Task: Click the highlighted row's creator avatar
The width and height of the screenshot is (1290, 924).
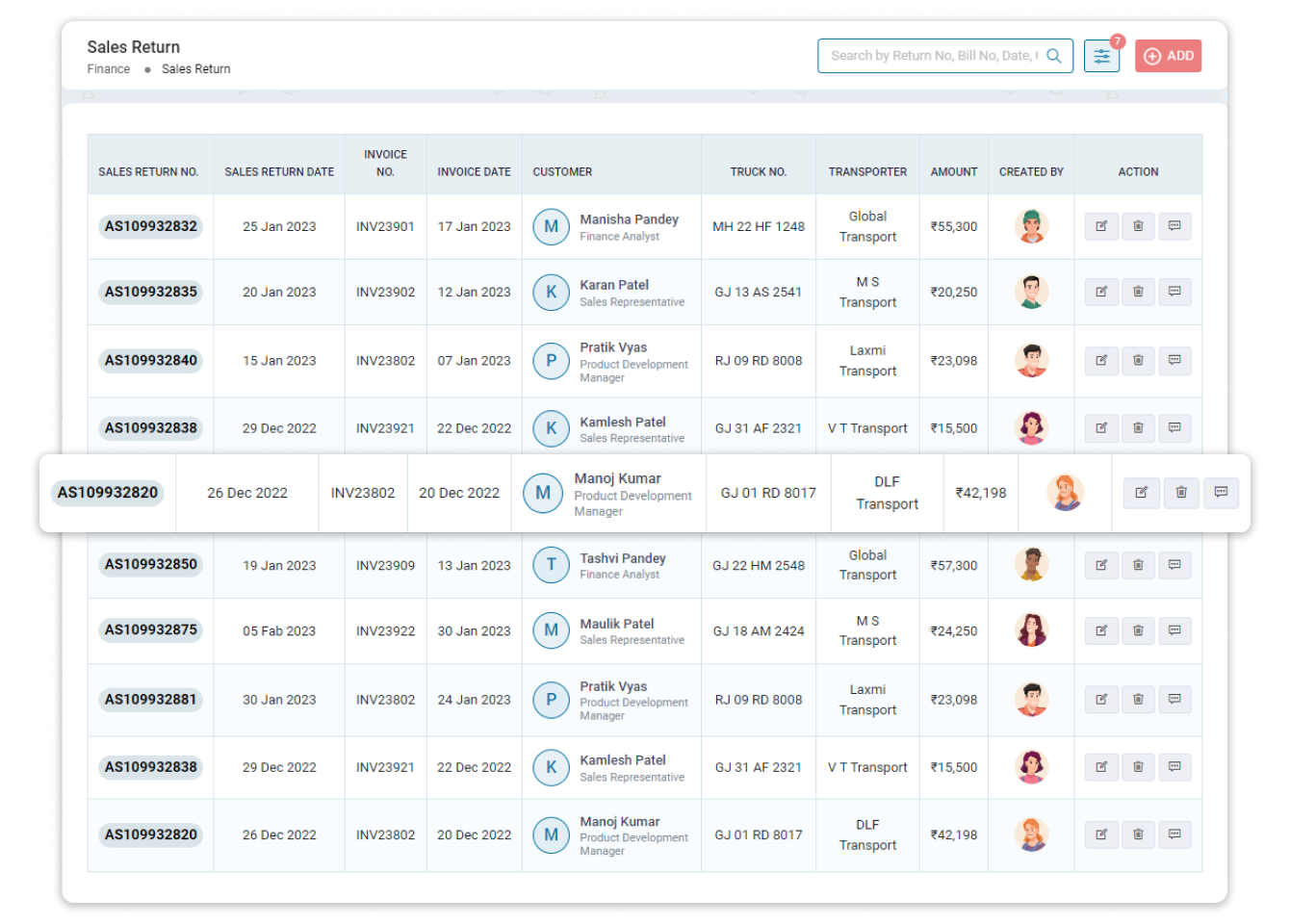Action: [x=1066, y=492]
